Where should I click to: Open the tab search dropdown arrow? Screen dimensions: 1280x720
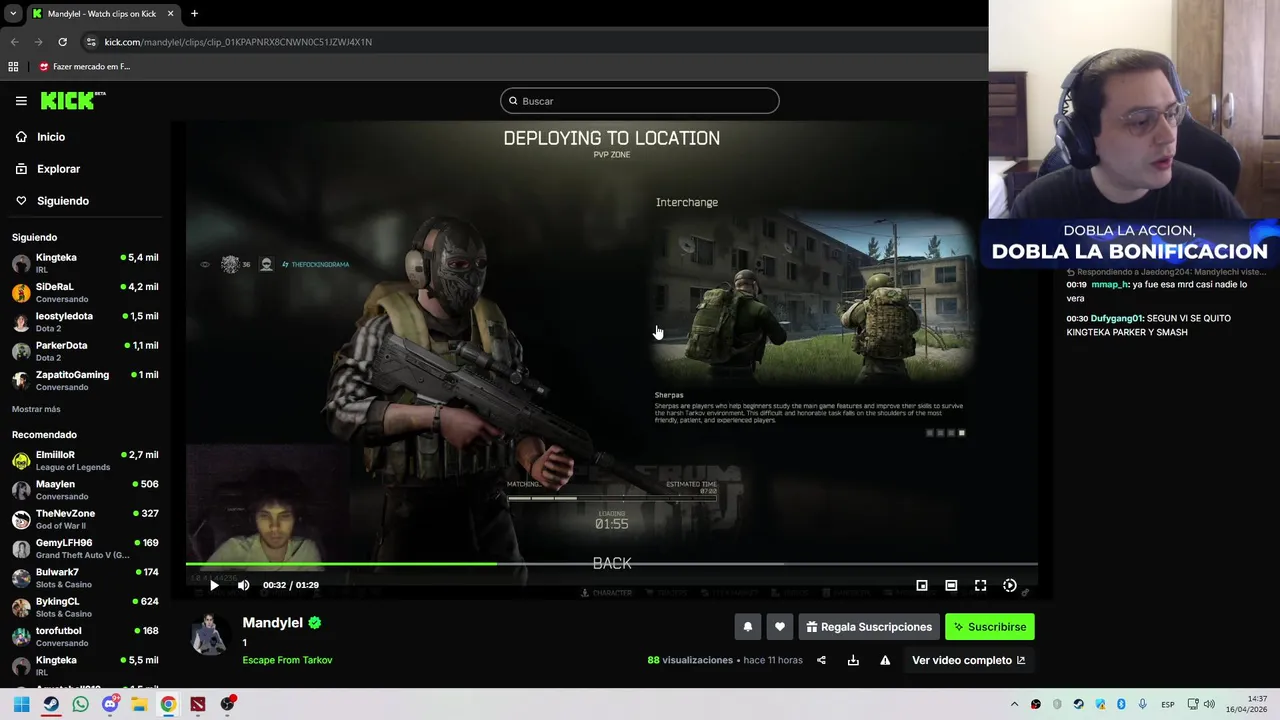coord(12,14)
